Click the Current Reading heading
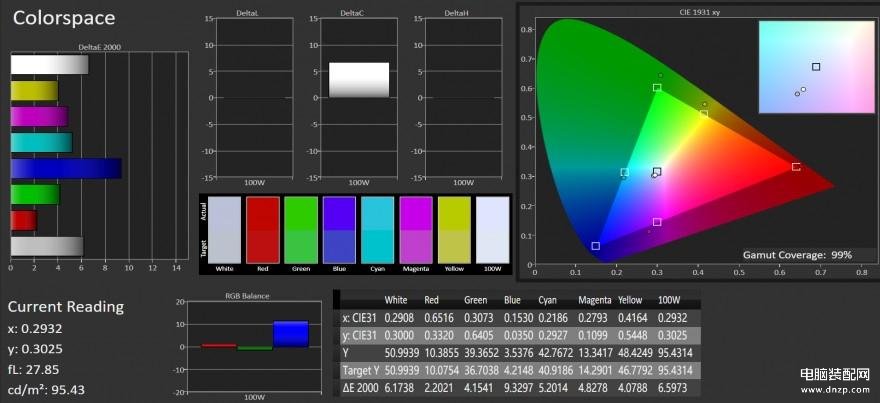This screenshot has width=880, height=403. pos(66,307)
